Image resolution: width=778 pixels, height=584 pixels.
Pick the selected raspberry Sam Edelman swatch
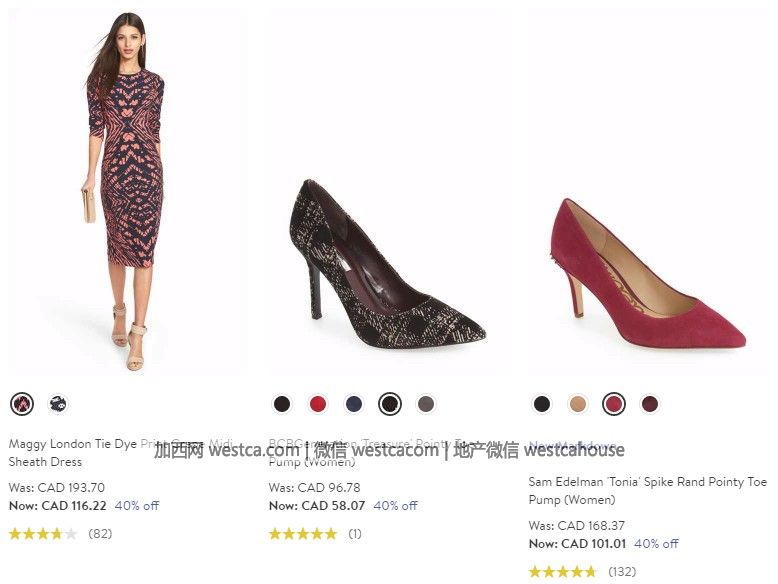point(614,403)
